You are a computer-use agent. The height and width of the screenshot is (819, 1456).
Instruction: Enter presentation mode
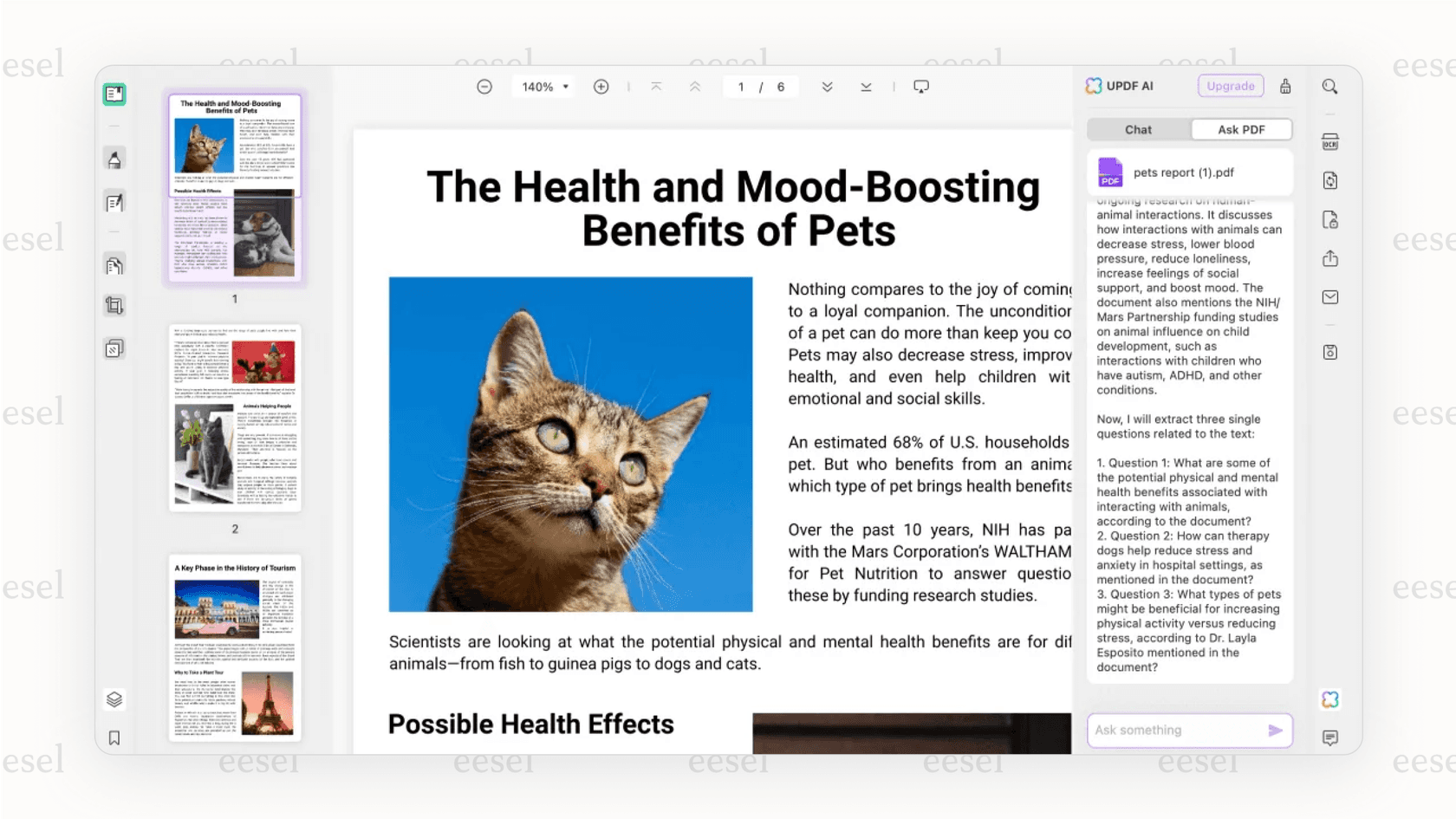pos(920,86)
